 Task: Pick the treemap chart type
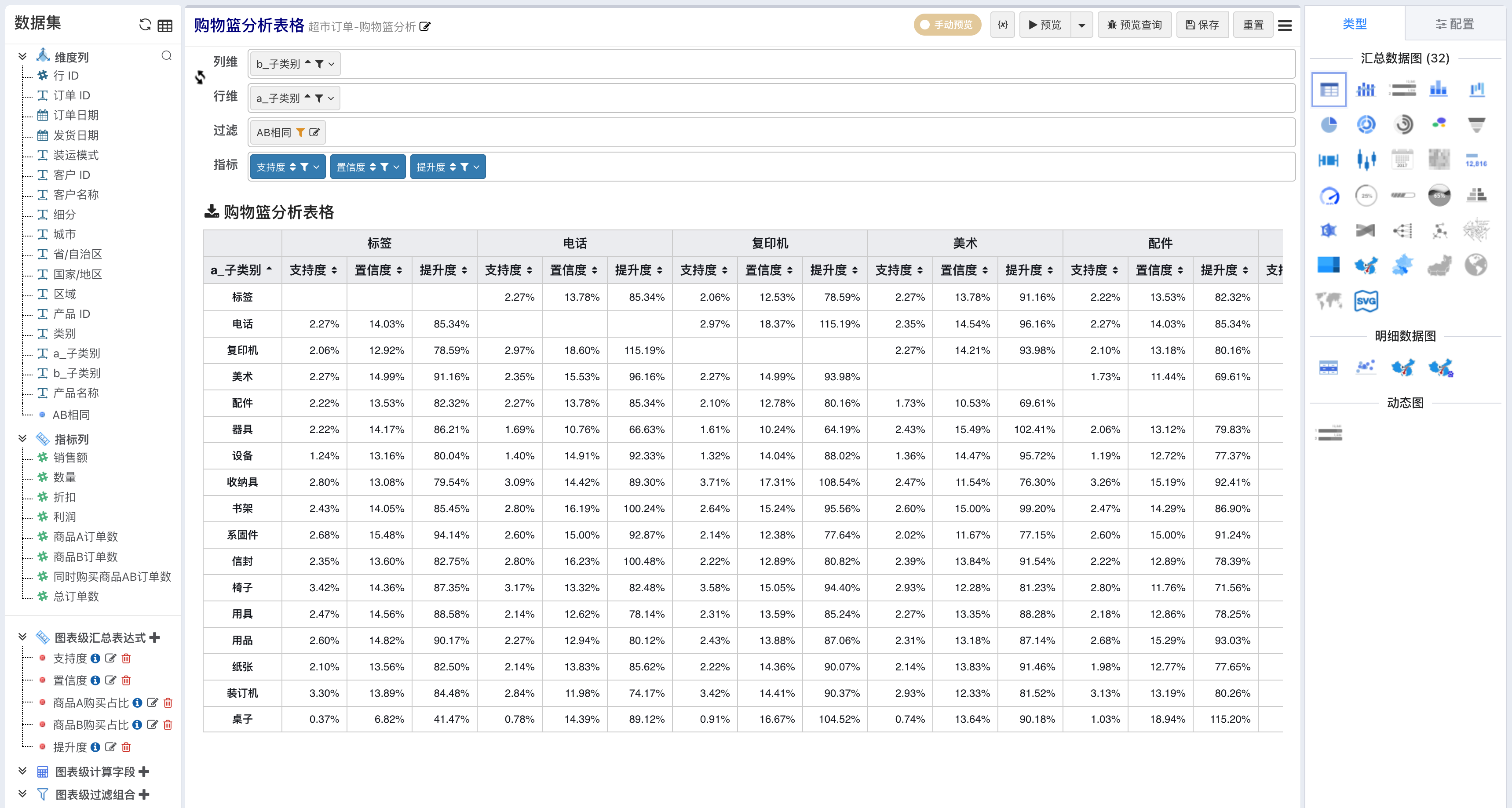(1328, 265)
